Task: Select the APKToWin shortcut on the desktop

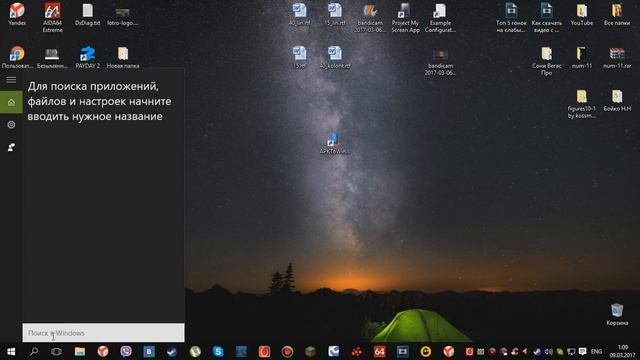Action: point(334,143)
